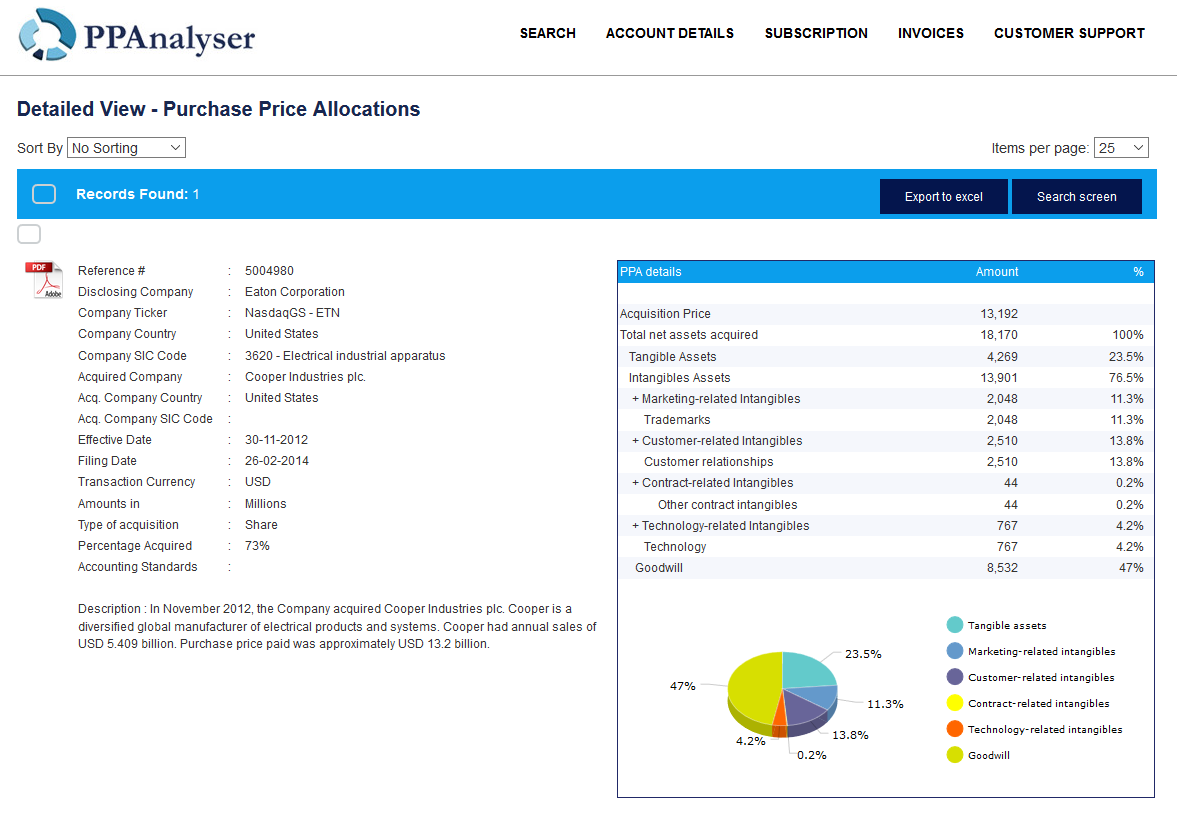Viewport: 1177px width, 817px height.
Task: Click the Customer-related intangibles legend swatch
Action: pos(955,677)
